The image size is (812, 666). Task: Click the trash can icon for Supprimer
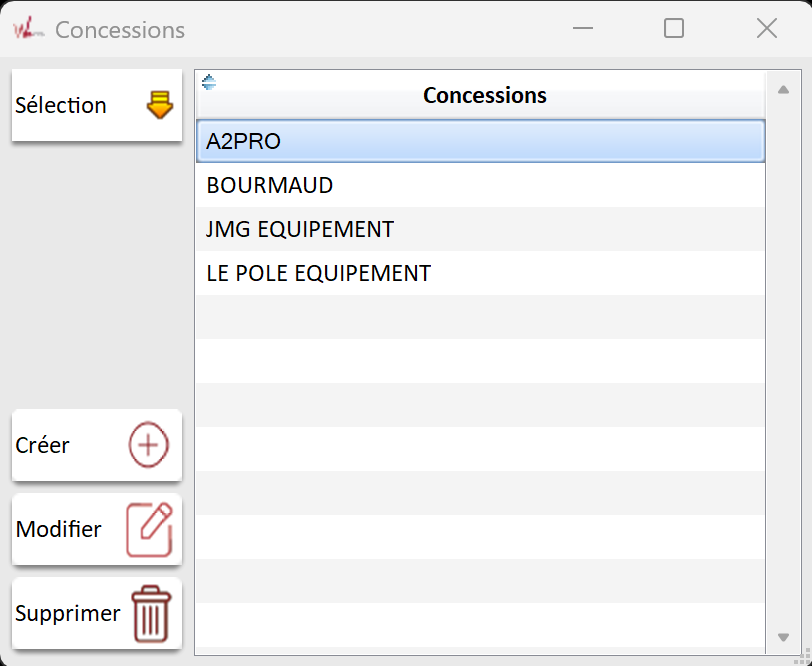click(151, 614)
